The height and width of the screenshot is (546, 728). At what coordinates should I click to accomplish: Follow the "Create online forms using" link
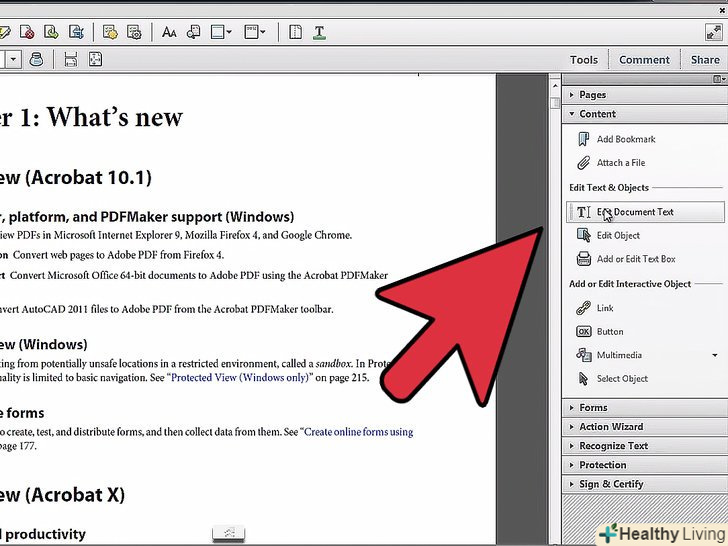[x=358, y=432]
